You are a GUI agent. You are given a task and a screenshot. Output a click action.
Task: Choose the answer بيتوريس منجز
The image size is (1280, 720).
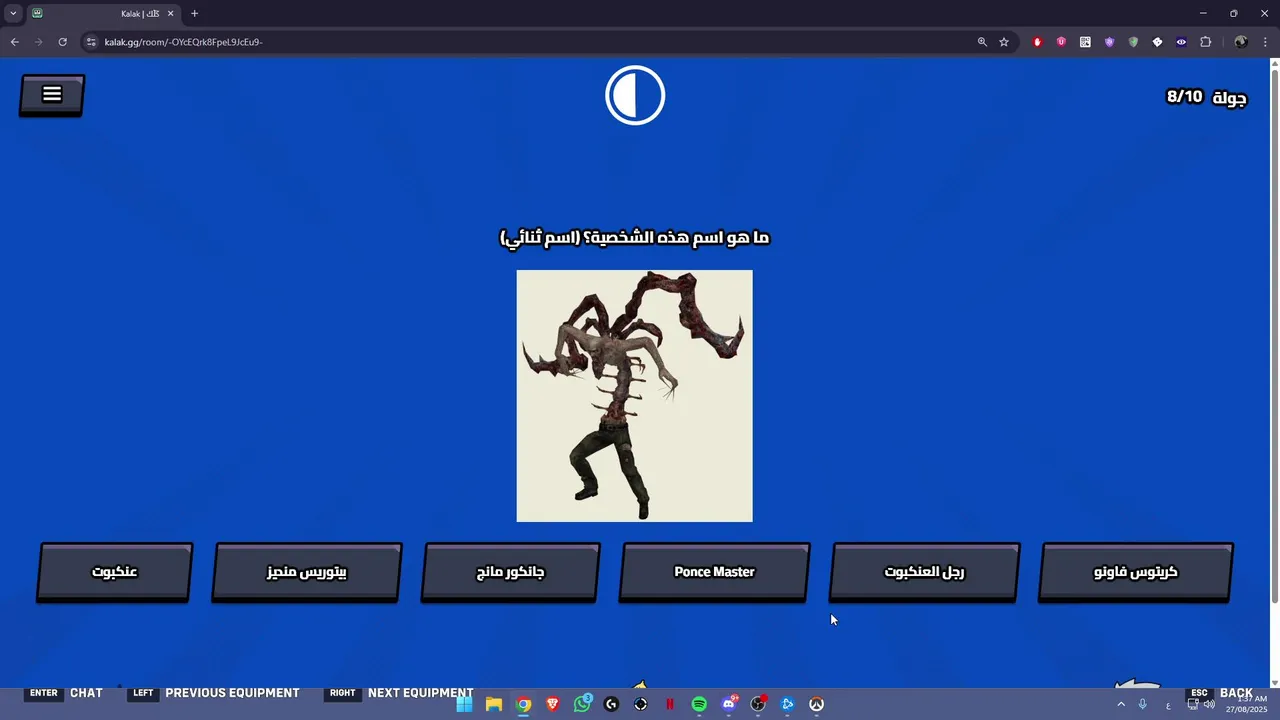coord(307,573)
